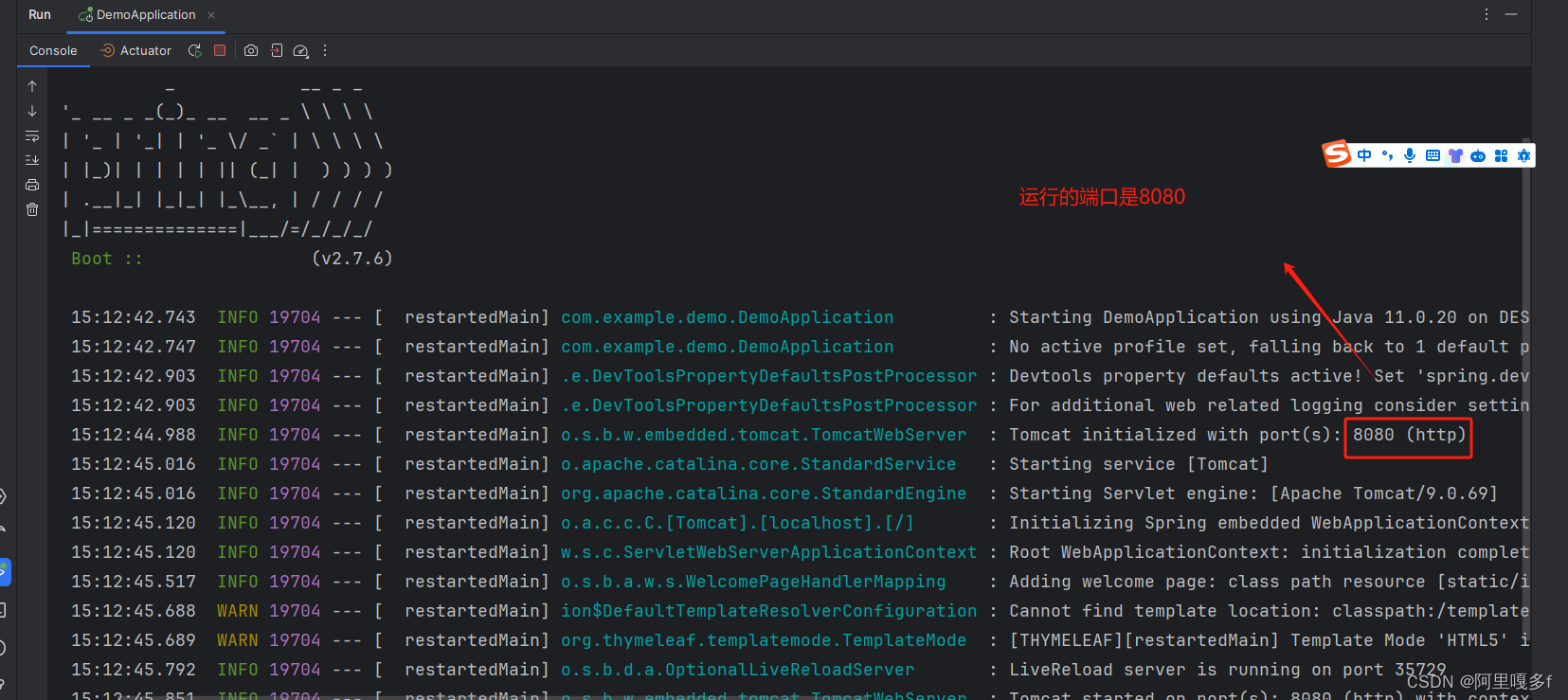Switch to the Console tab
The image size is (1568, 700).
(53, 51)
